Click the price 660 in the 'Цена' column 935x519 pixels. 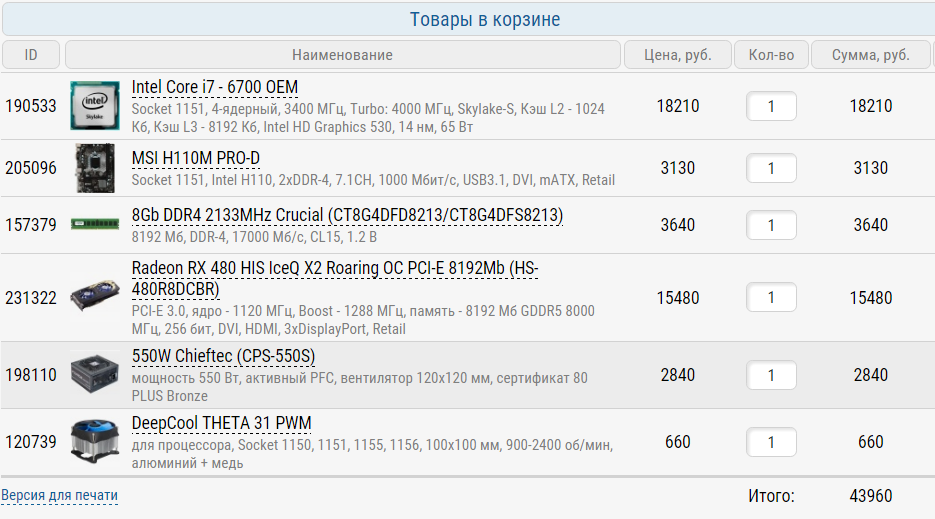677,442
